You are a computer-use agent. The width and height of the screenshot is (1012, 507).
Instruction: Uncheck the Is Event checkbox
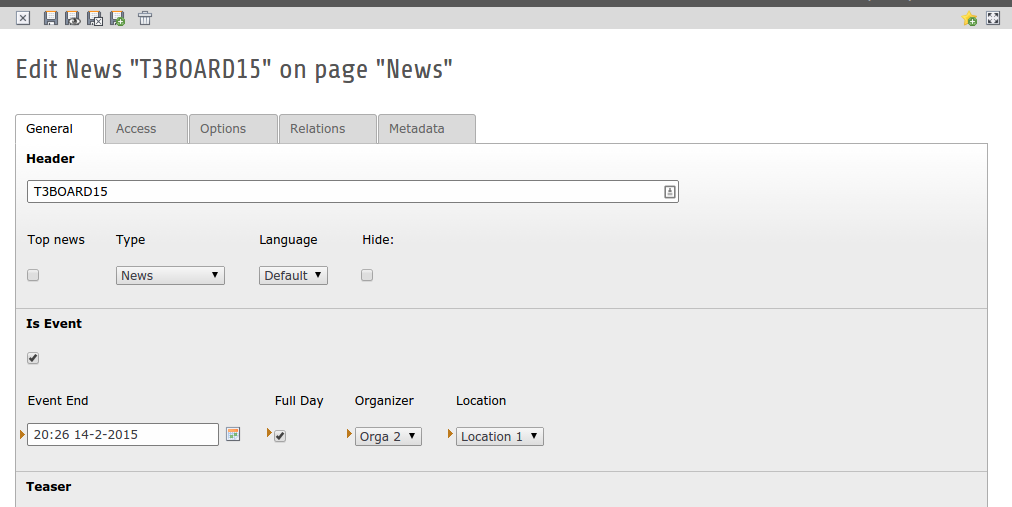coord(33,358)
